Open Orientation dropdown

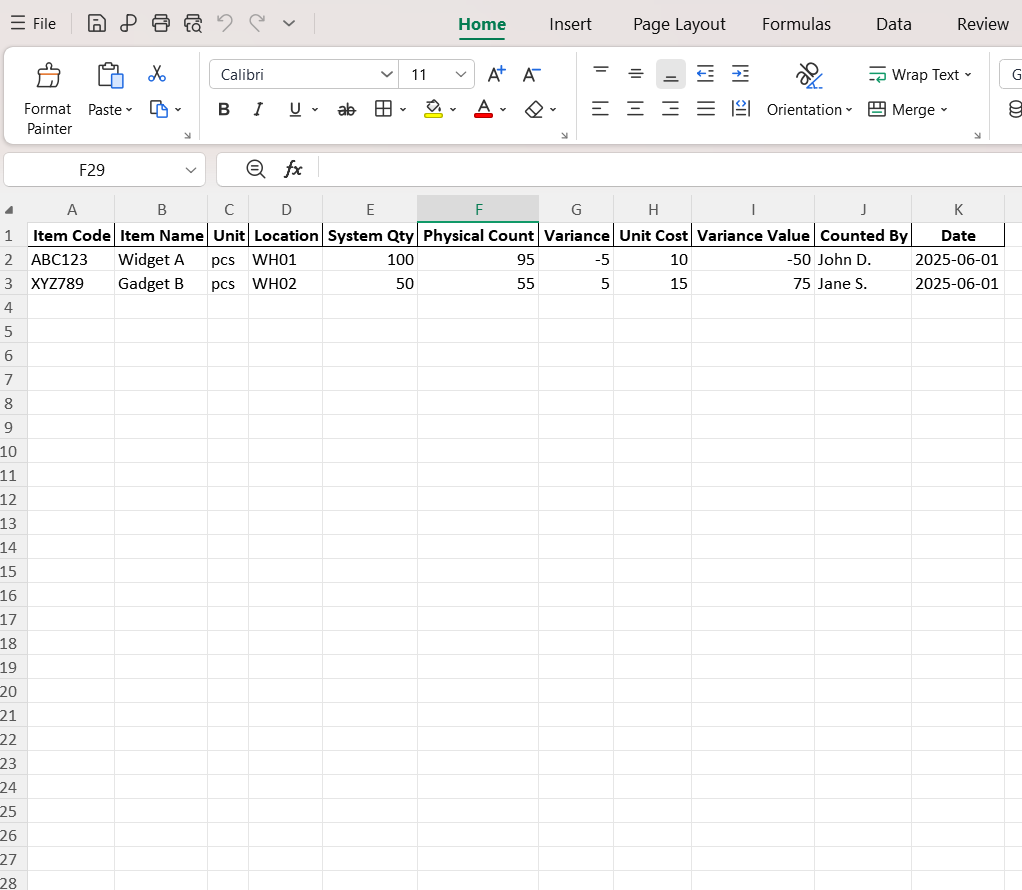pos(809,110)
